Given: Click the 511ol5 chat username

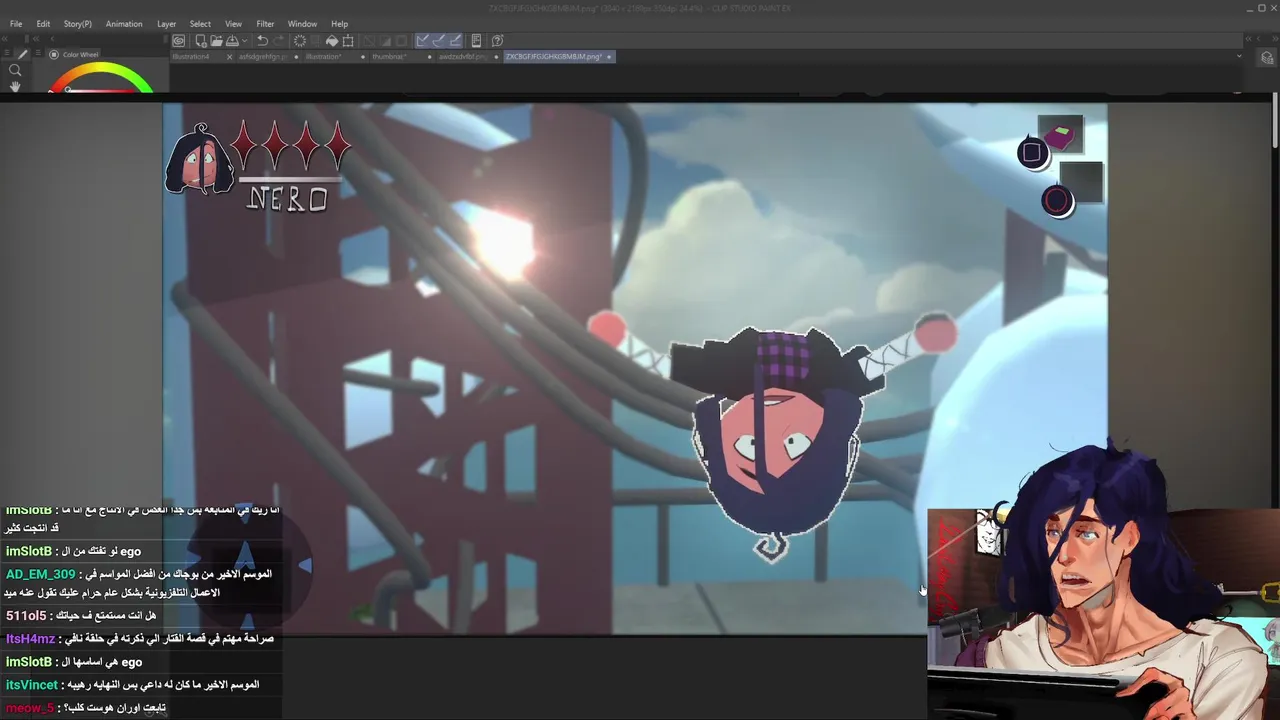Looking at the screenshot, I should (26, 616).
